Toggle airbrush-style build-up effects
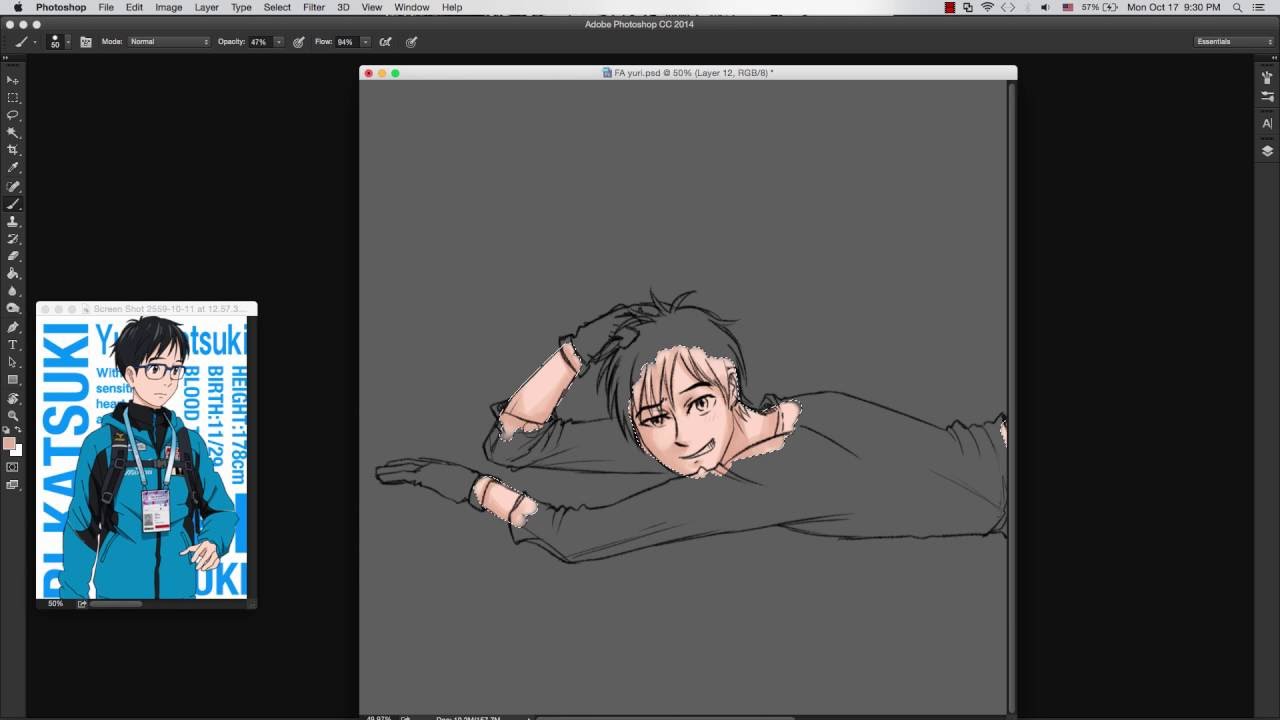 385,42
